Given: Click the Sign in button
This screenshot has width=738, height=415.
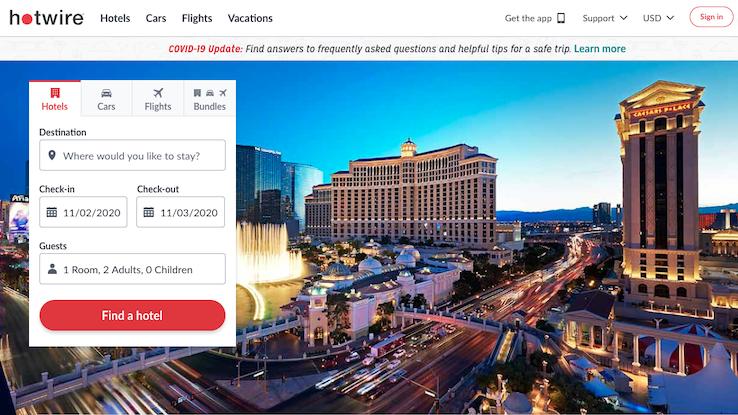Looking at the screenshot, I should [711, 17].
